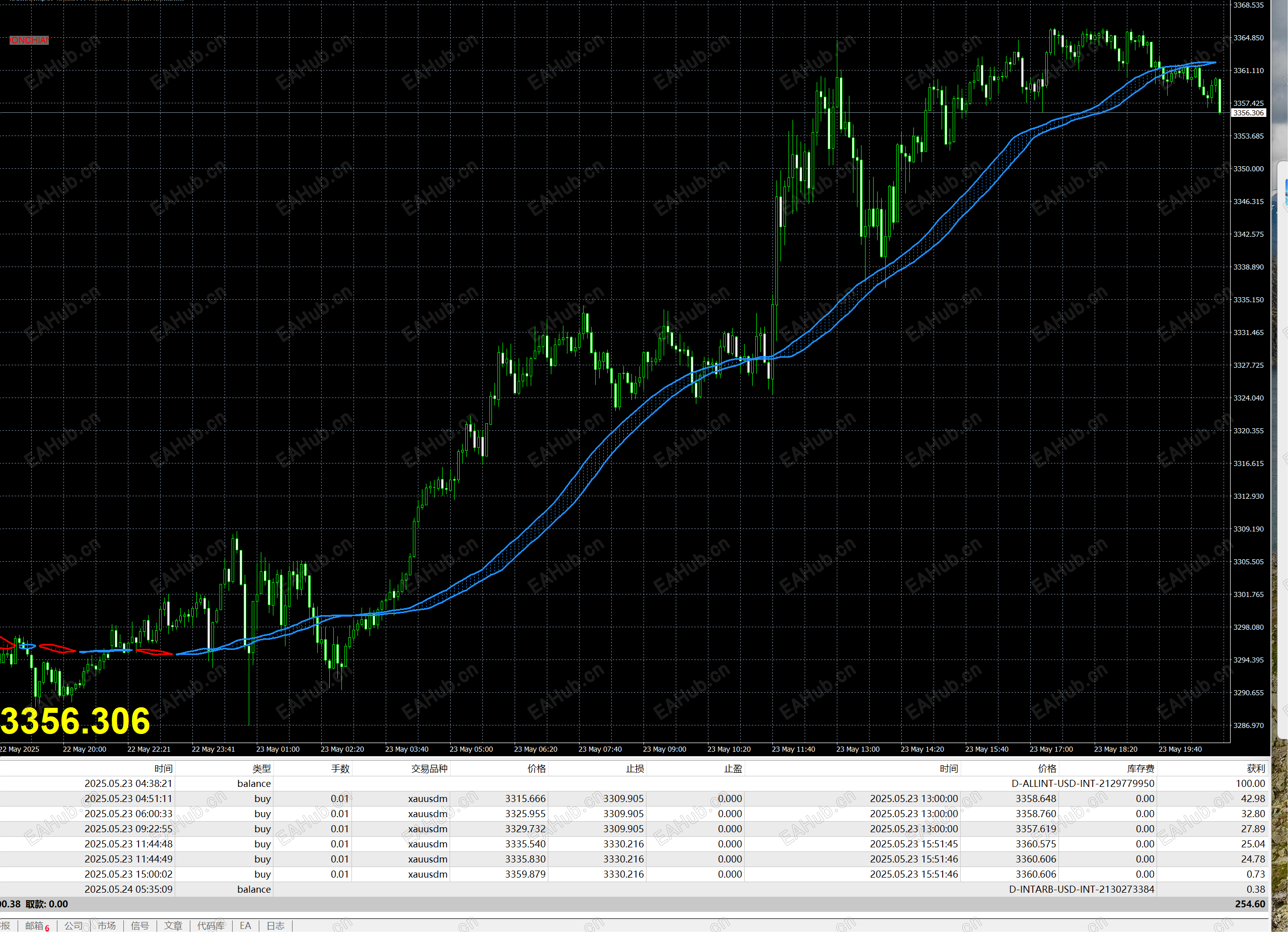Click the red IONCHIAI label on chart
Screen dimensions: 1288x932
29,40
